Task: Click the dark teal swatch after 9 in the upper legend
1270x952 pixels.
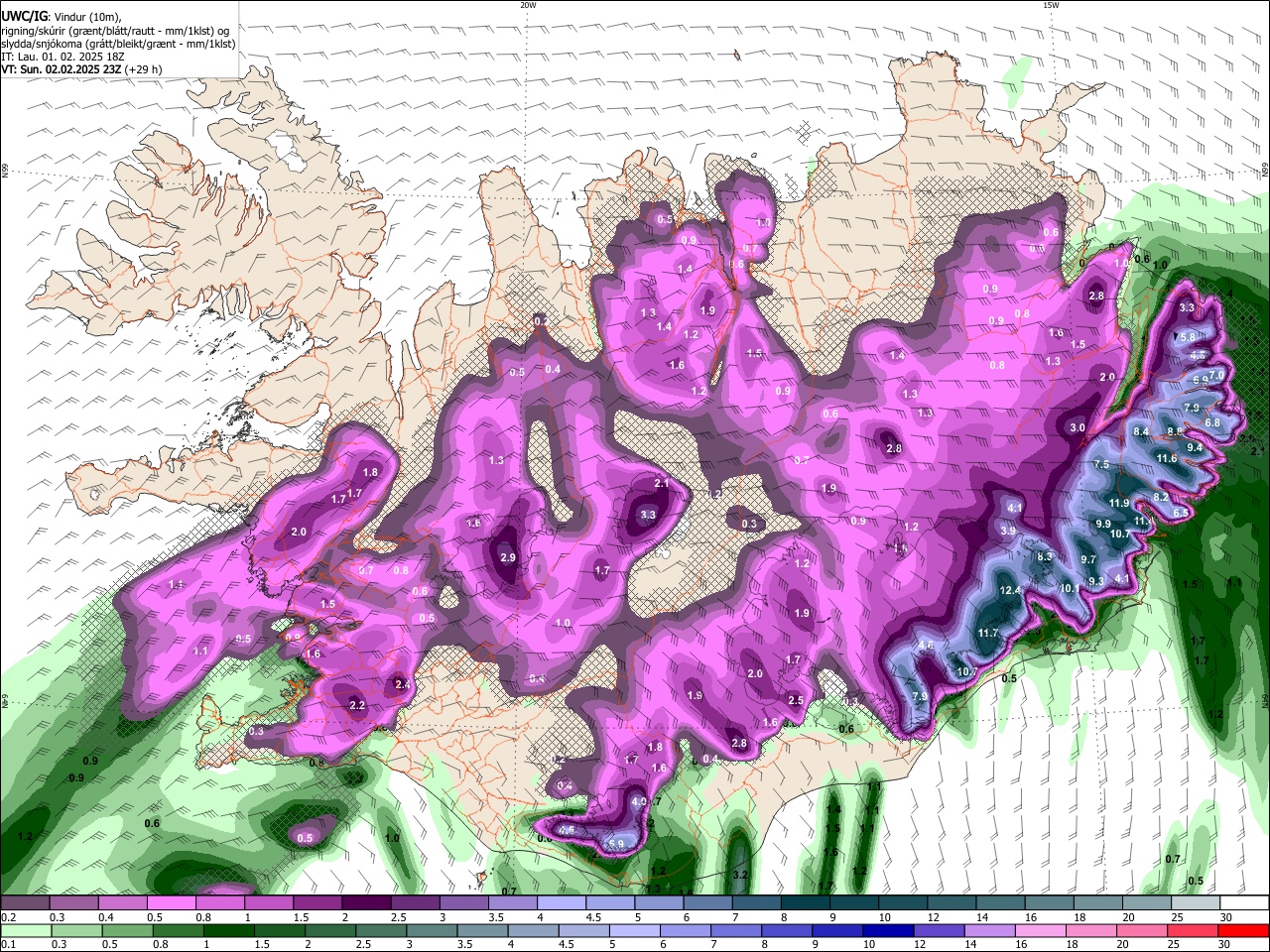Action: point(855,903)
